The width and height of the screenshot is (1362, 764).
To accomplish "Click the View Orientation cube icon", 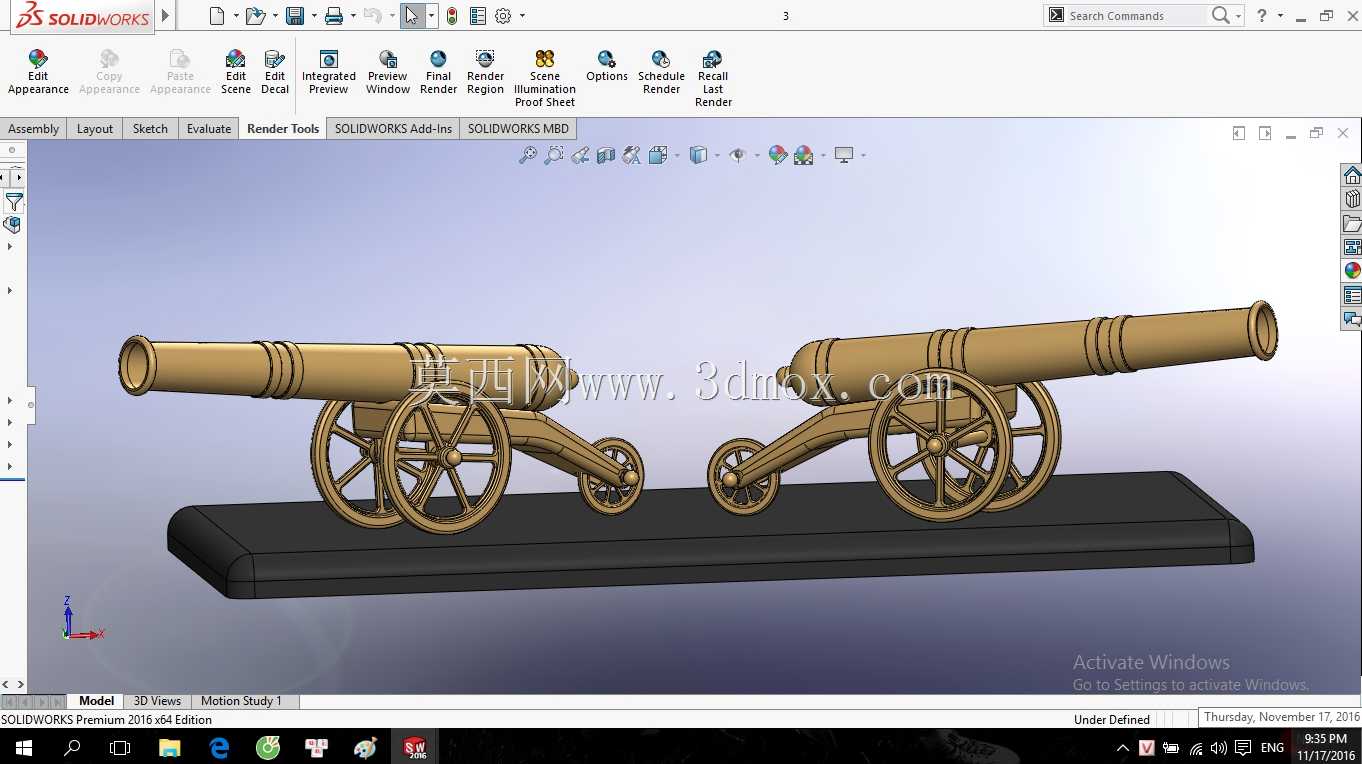I will (x=657, y=155).
